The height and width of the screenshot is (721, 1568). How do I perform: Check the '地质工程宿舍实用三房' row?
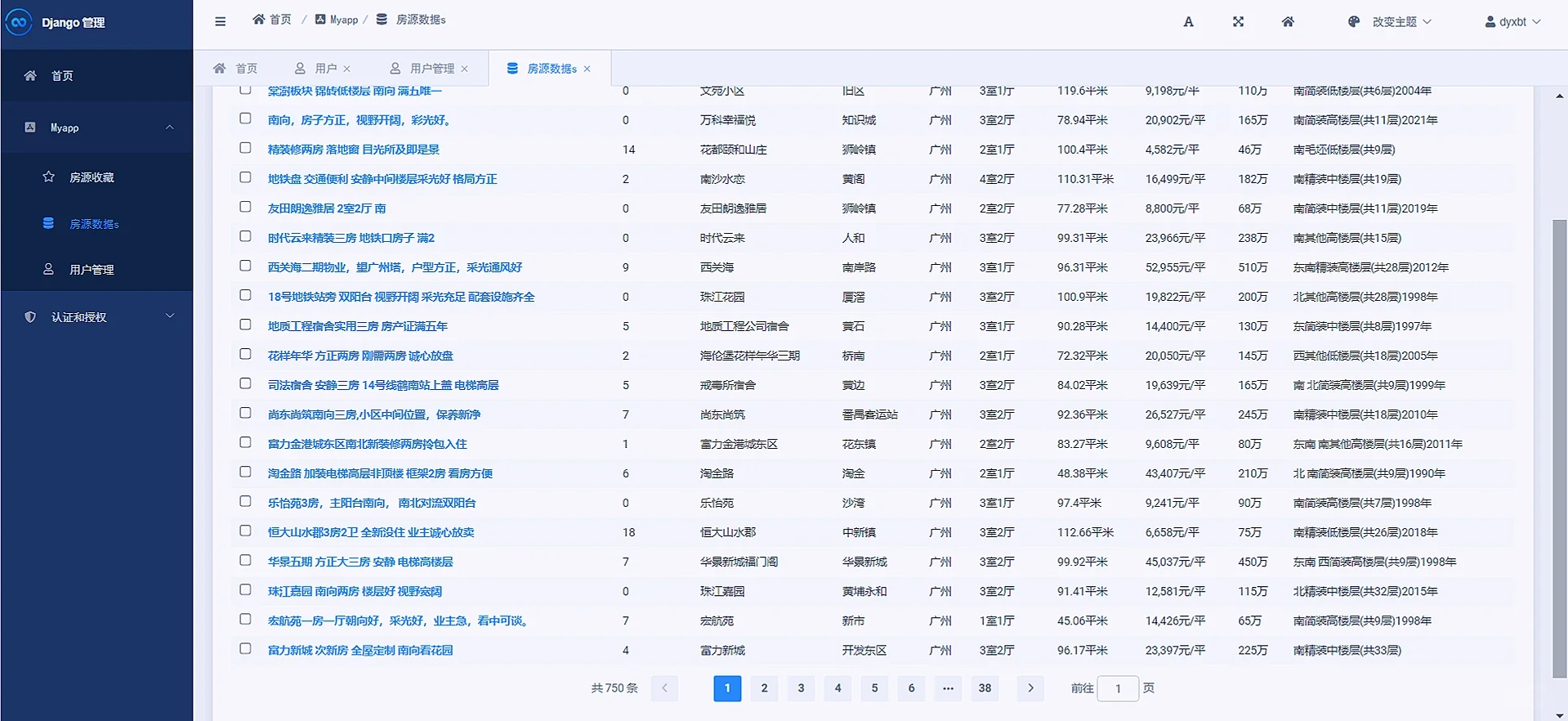click(x=245, y=325)
